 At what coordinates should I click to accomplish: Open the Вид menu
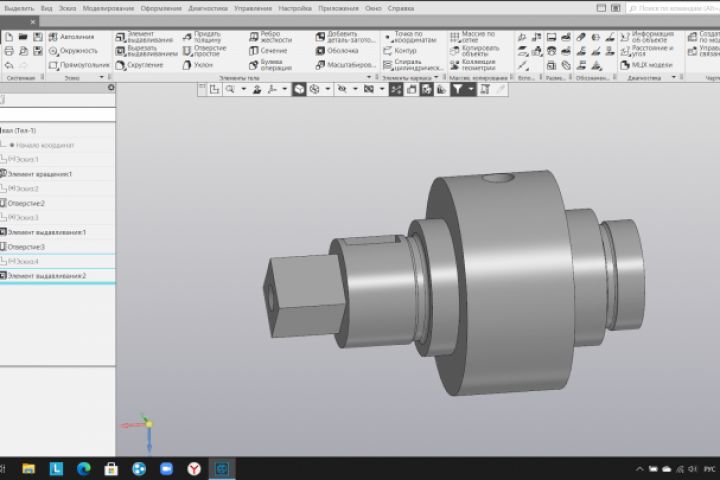coord(46,8)
